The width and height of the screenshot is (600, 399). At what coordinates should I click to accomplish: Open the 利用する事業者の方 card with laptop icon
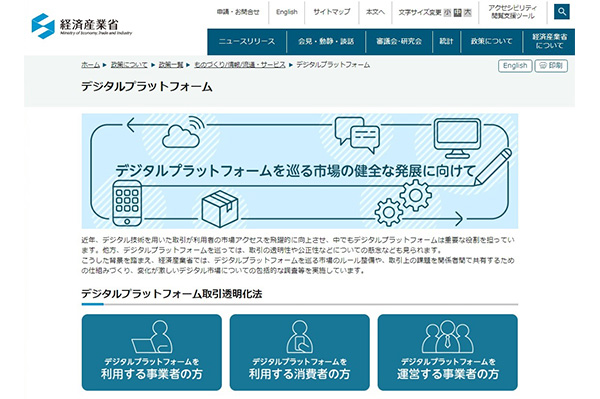pyautogui.click(x=152, y=352)
